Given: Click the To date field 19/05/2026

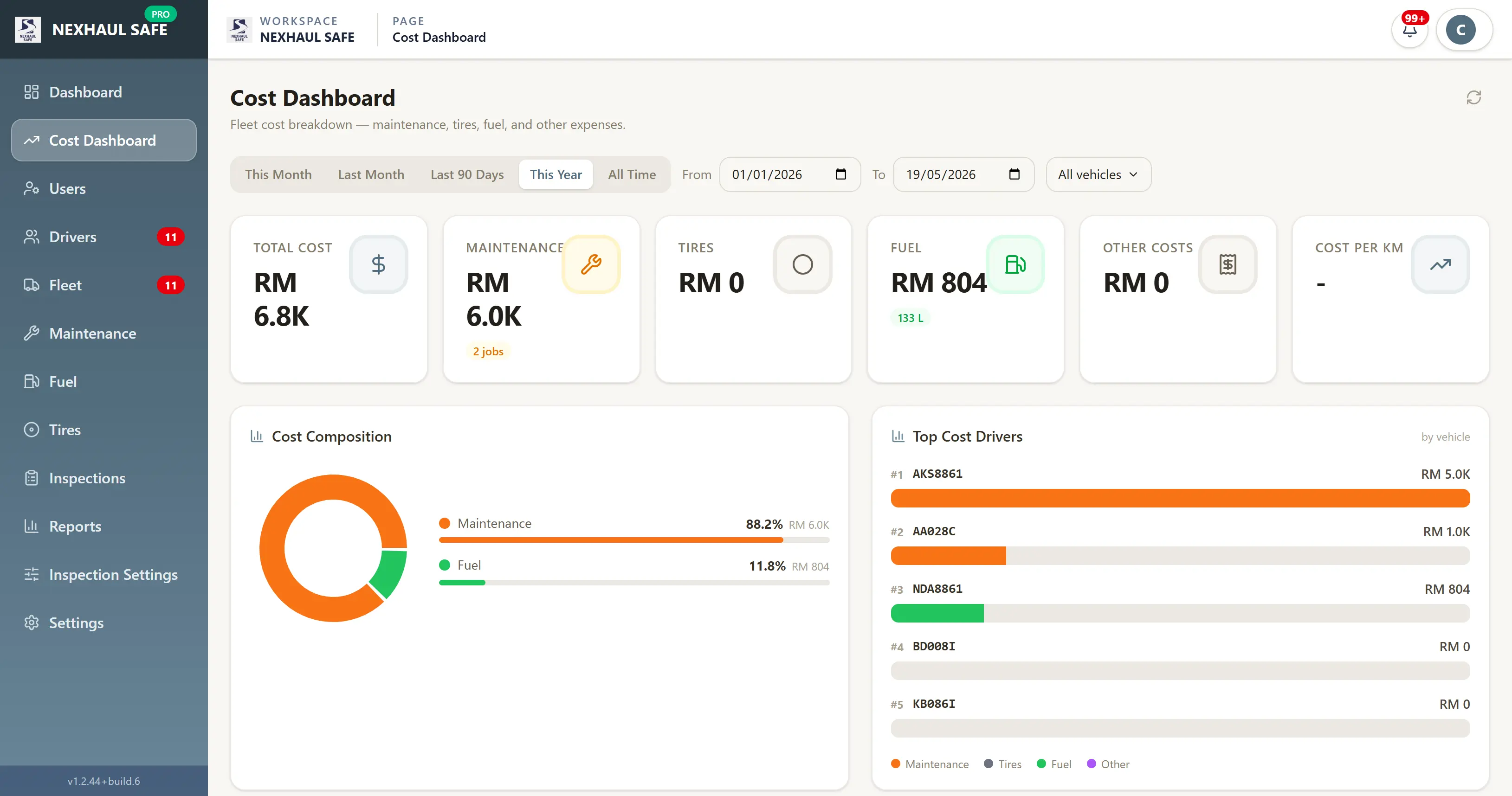Looking at the screenshot, I should coord(963,174).
